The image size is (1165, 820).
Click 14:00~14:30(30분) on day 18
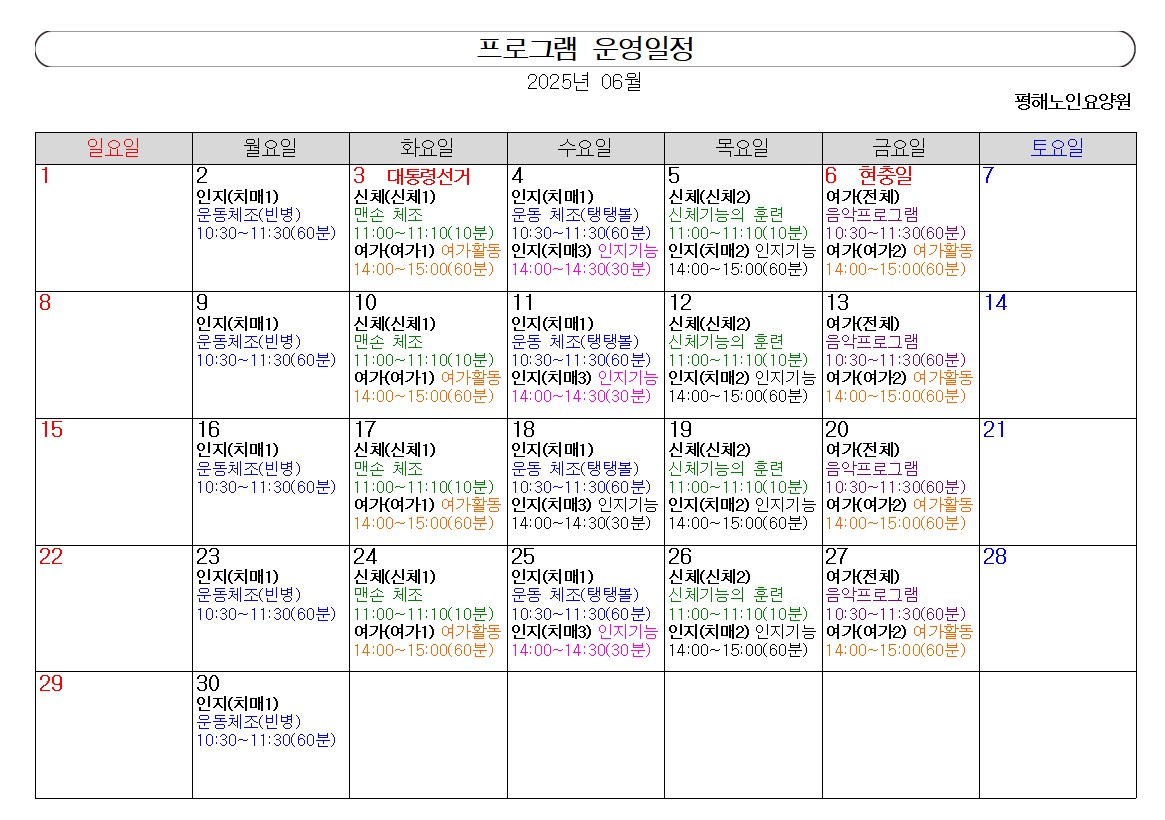coord(581,524)
